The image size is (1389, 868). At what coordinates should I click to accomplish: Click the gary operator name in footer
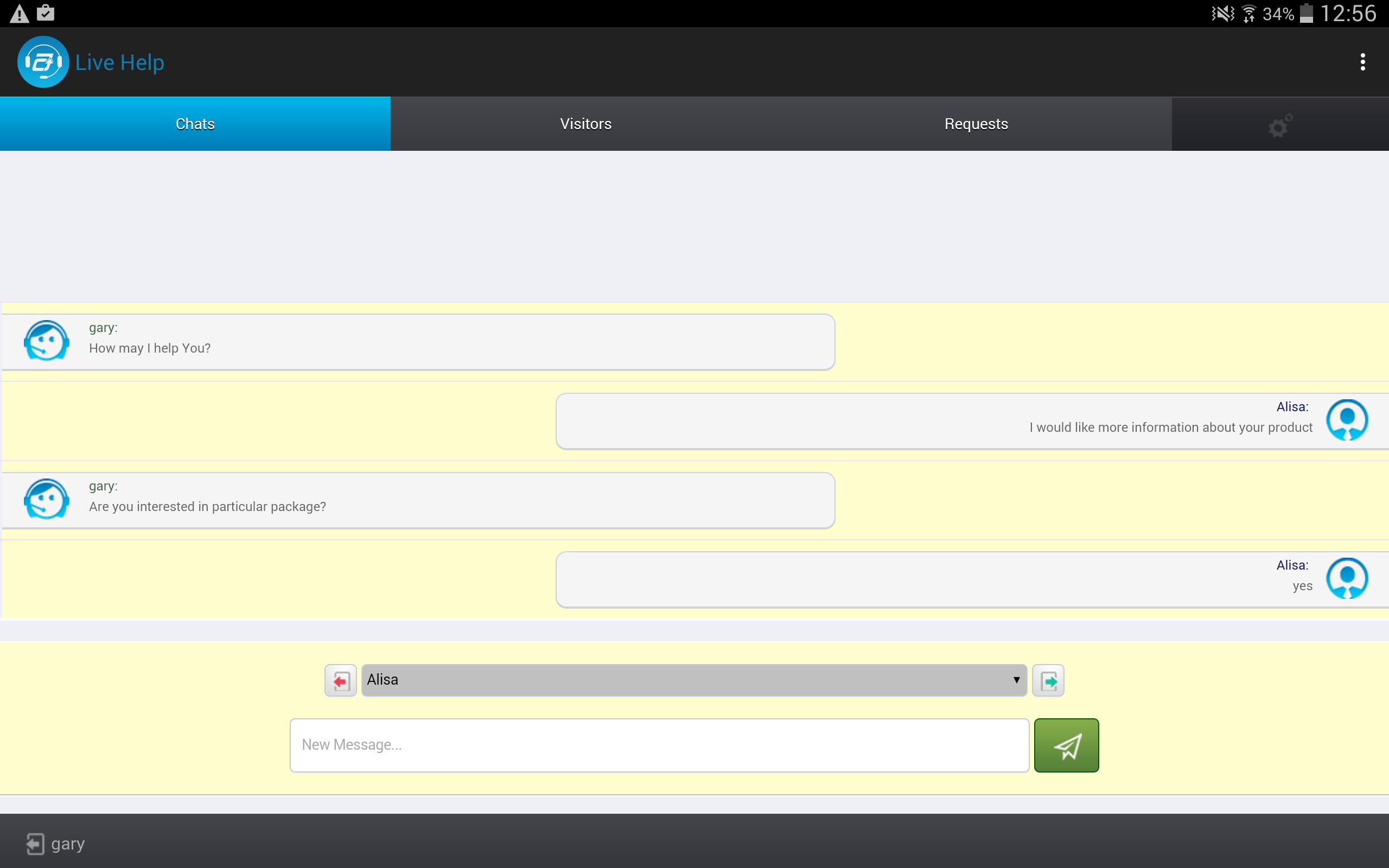tap(68, 844)
